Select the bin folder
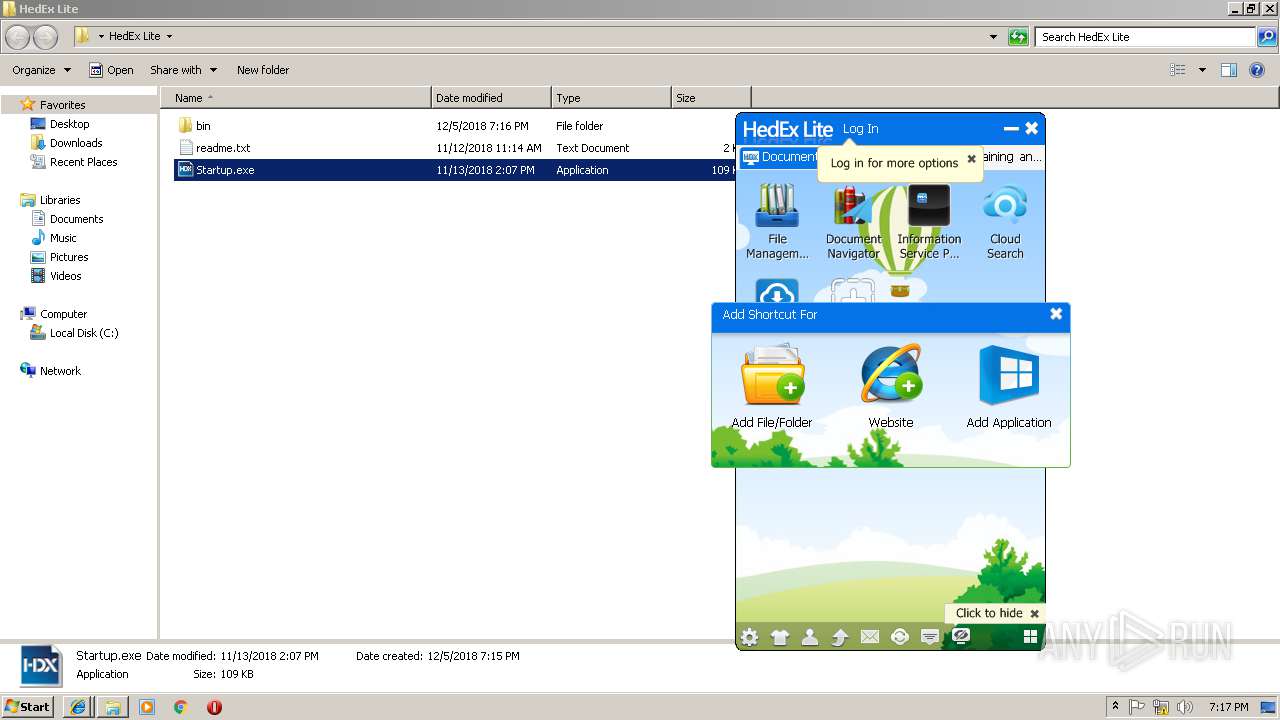The image size is (1280, 720). (203, 126)
